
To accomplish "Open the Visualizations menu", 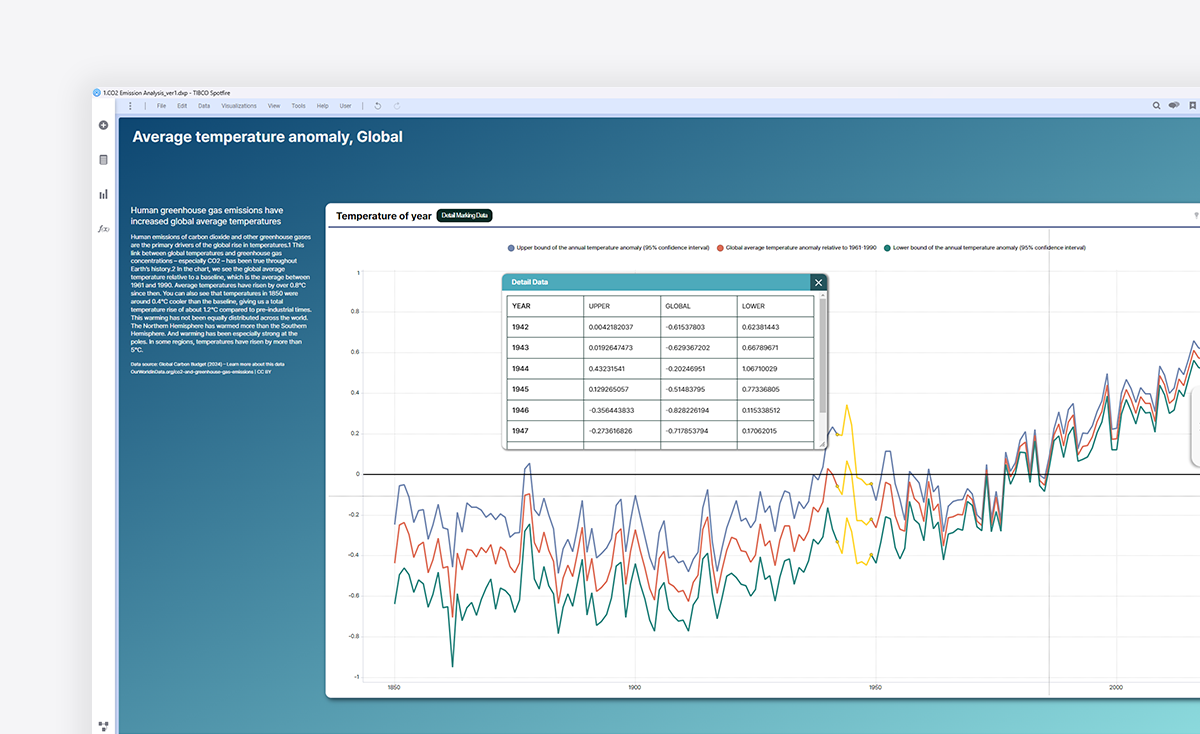I will [x=239, y=106].
